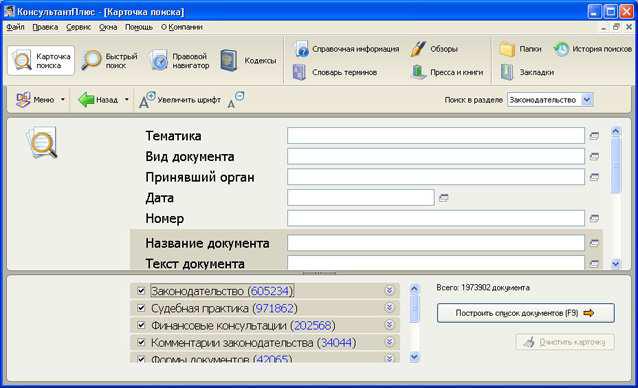The height and width of the screenshot is (388, 638).
Task: Open the Окна menu
Action: 108,27
